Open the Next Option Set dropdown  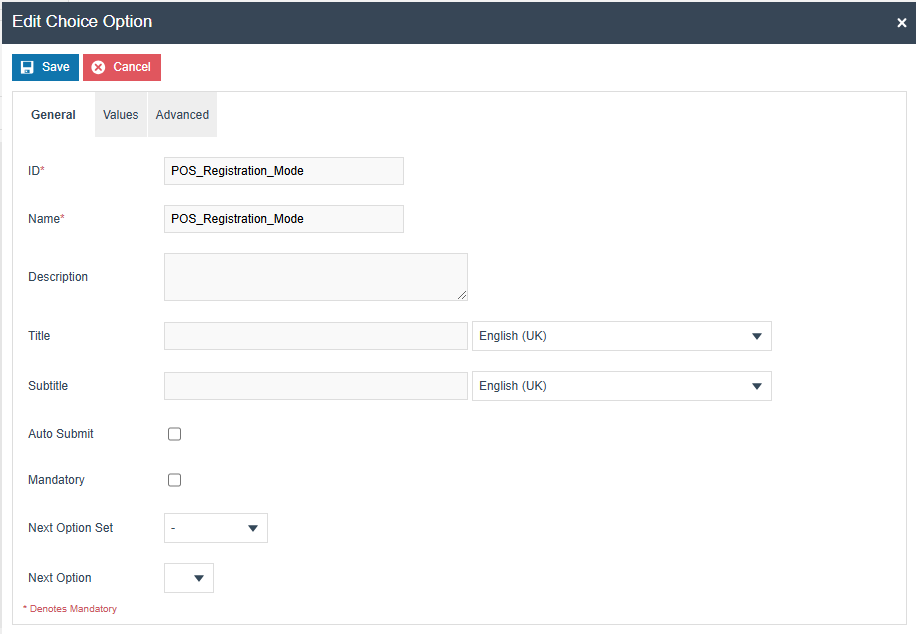(x=215, y=528)
